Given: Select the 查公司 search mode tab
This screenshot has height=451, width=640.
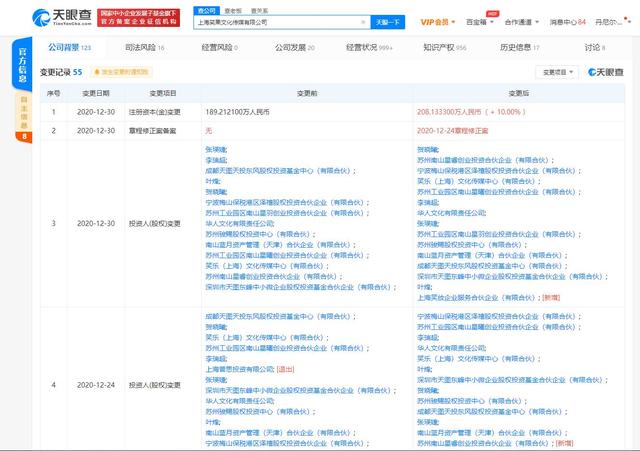Looking at the screenshot, I should [x=206, y=11].
